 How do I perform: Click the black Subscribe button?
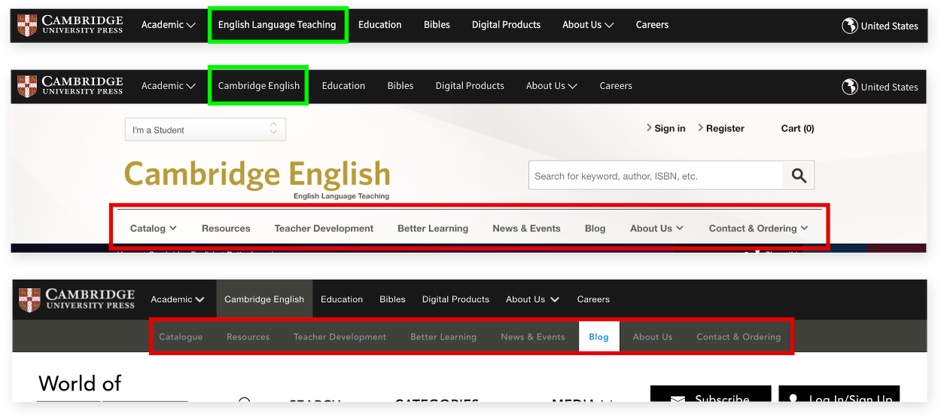(711, 394)
